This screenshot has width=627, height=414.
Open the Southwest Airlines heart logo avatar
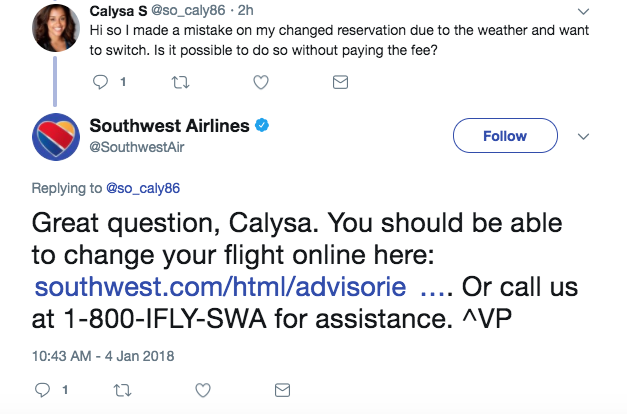click(56, 137)
